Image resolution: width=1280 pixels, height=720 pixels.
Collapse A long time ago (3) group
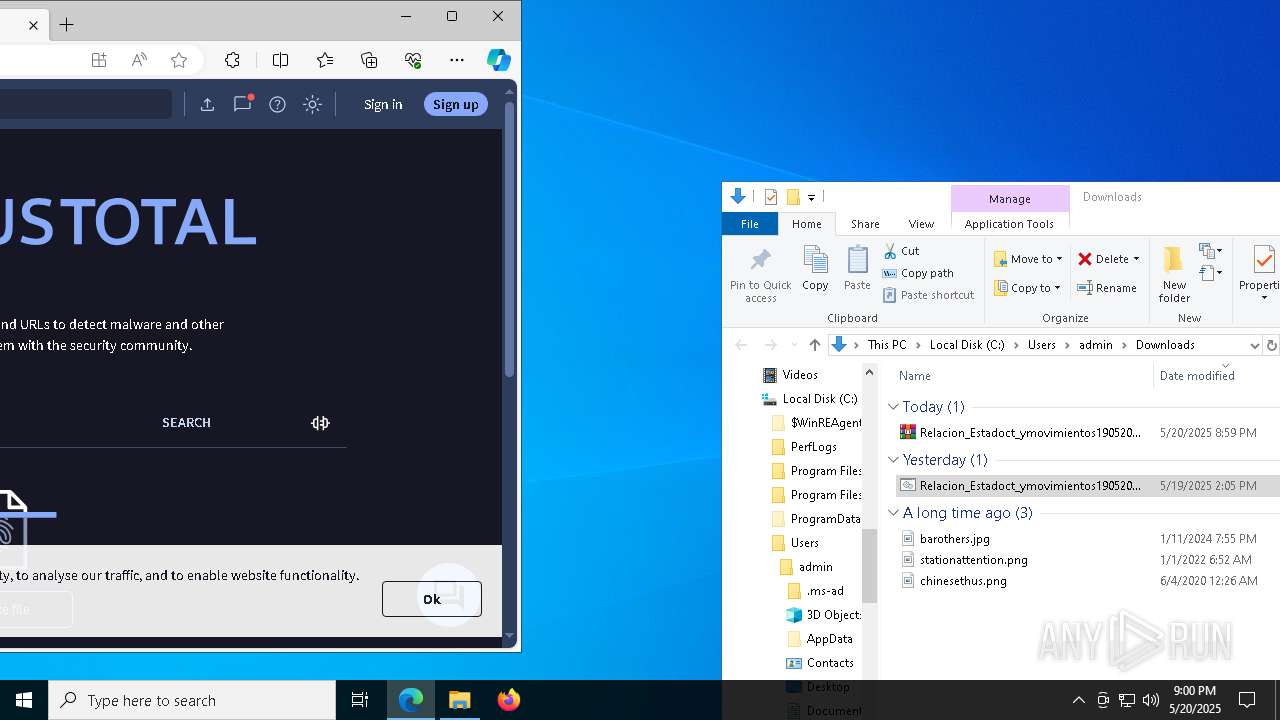894,513
